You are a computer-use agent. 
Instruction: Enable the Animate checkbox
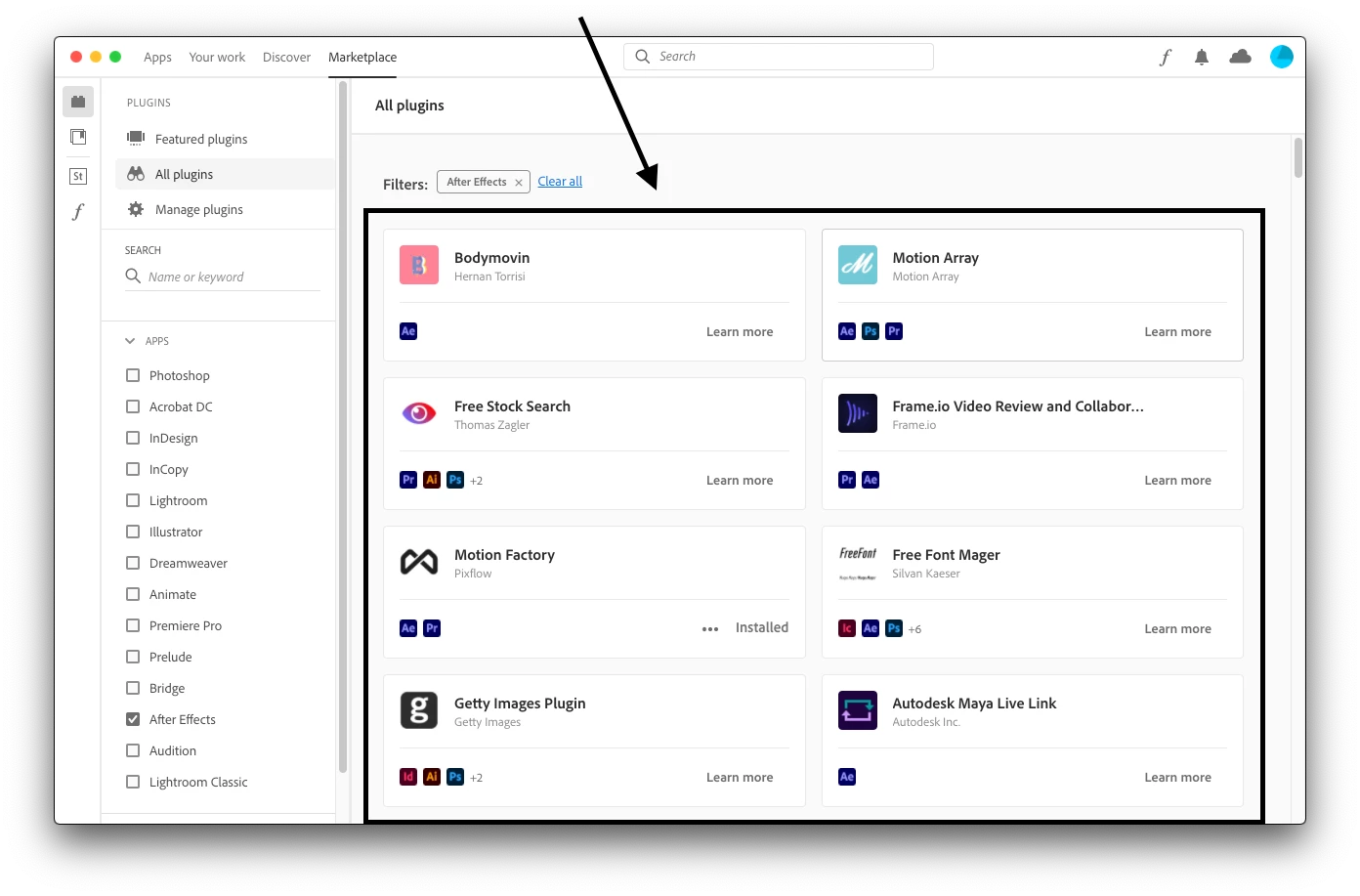coord(133,594)
